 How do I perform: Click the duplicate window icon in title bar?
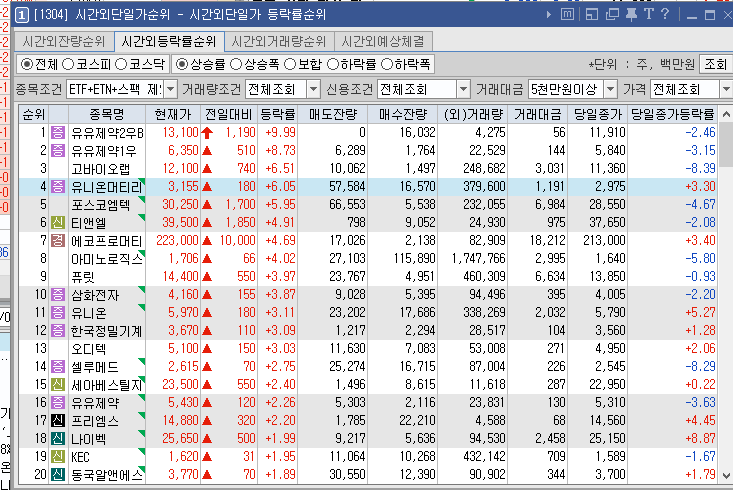612,14
